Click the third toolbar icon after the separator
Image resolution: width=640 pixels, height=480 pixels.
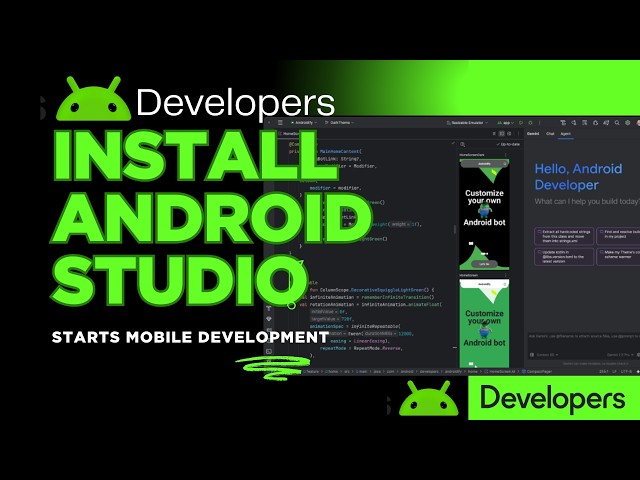[584, 122]
